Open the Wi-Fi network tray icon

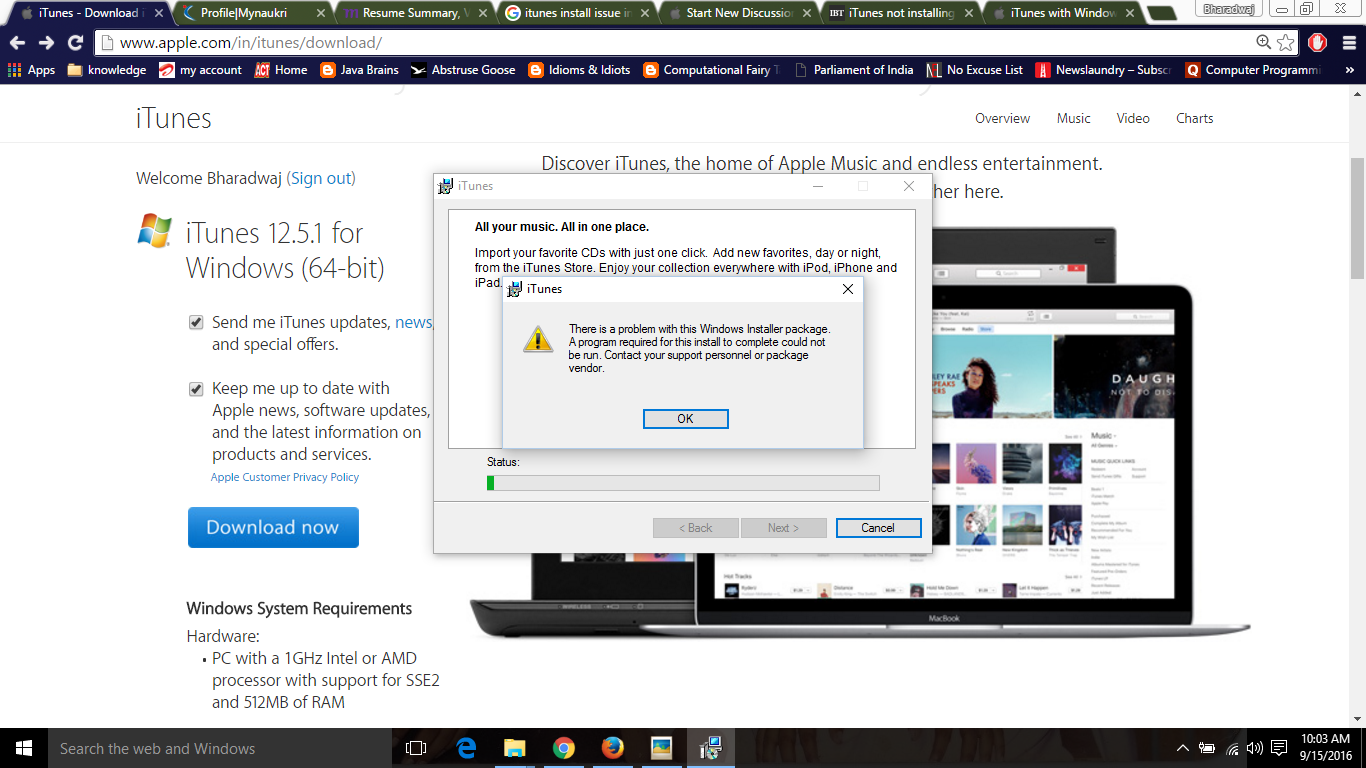[x=1232, y=748]
